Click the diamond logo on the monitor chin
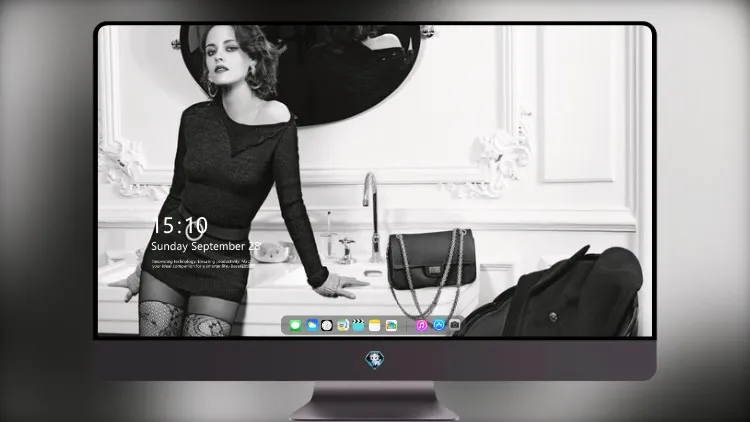Viewport: 750px width, 422px height. coord(375,360)
